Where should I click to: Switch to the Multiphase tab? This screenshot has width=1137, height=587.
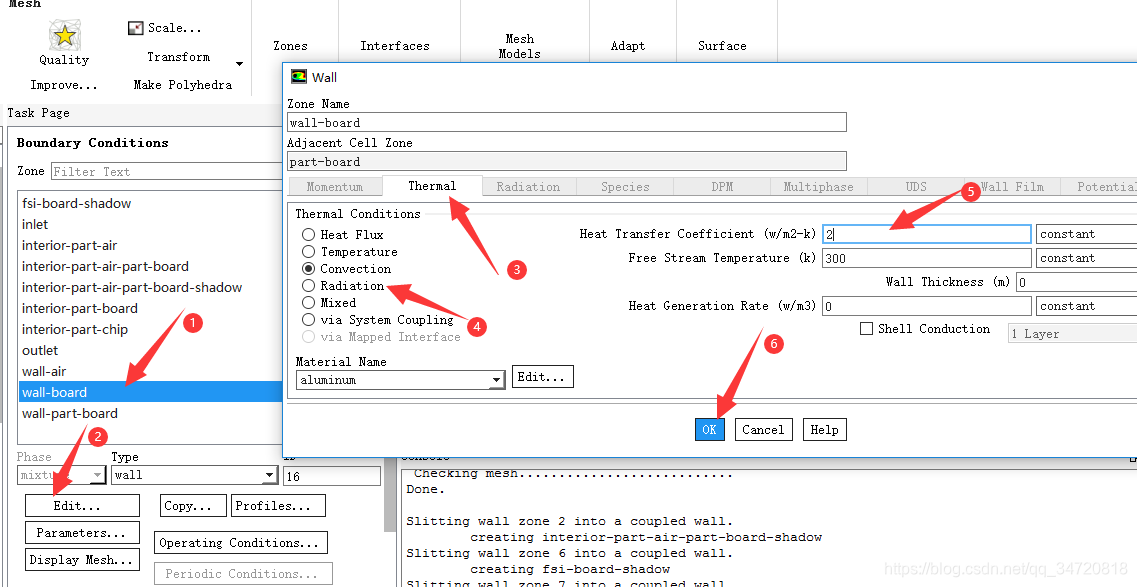coord(819,187)
